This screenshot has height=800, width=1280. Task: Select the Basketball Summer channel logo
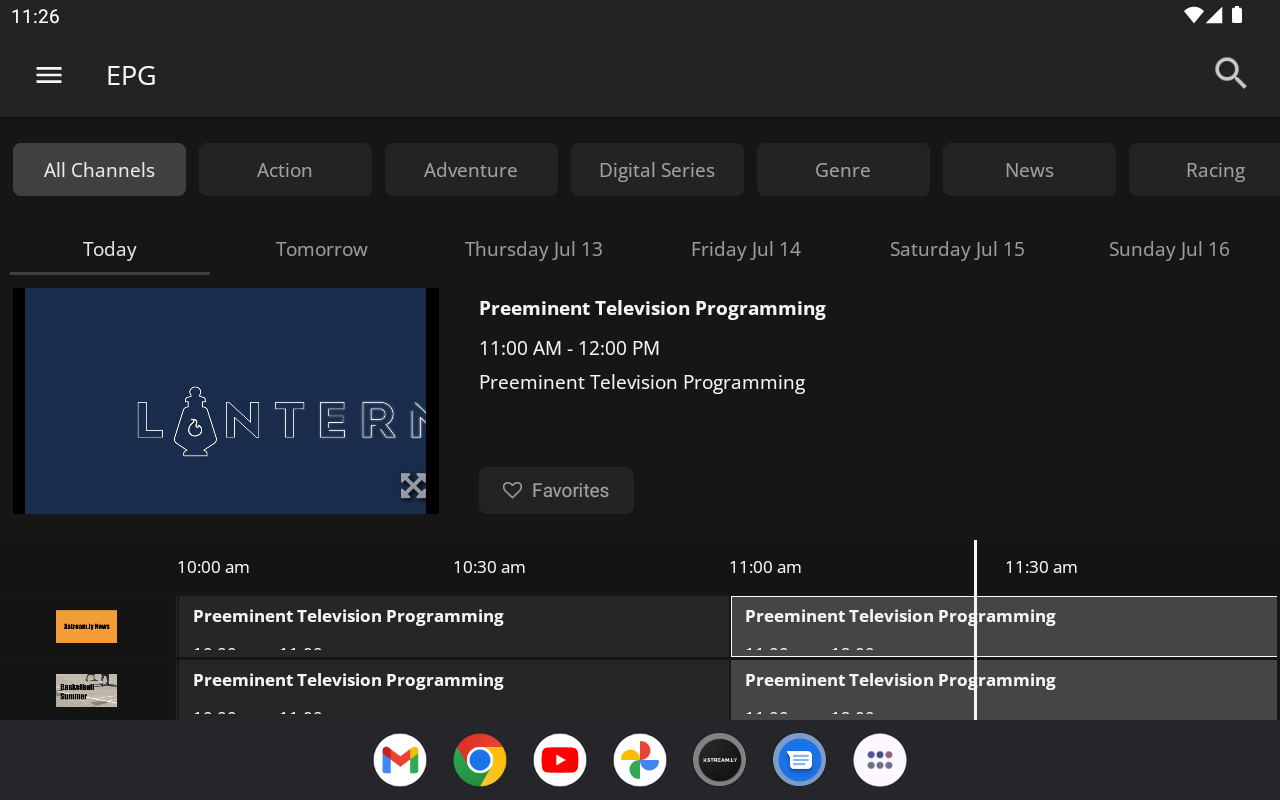[86, 690]
